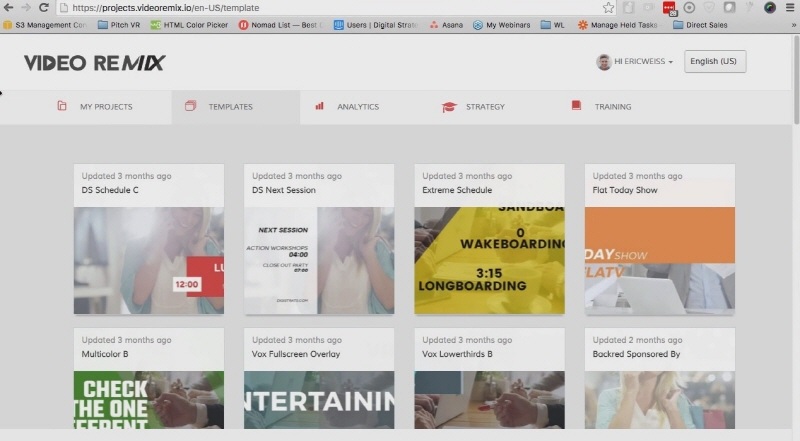The image size is (800, 441).
Task: Expand the bookmarks overflow chevron
Action: click(x=794, y=25)
